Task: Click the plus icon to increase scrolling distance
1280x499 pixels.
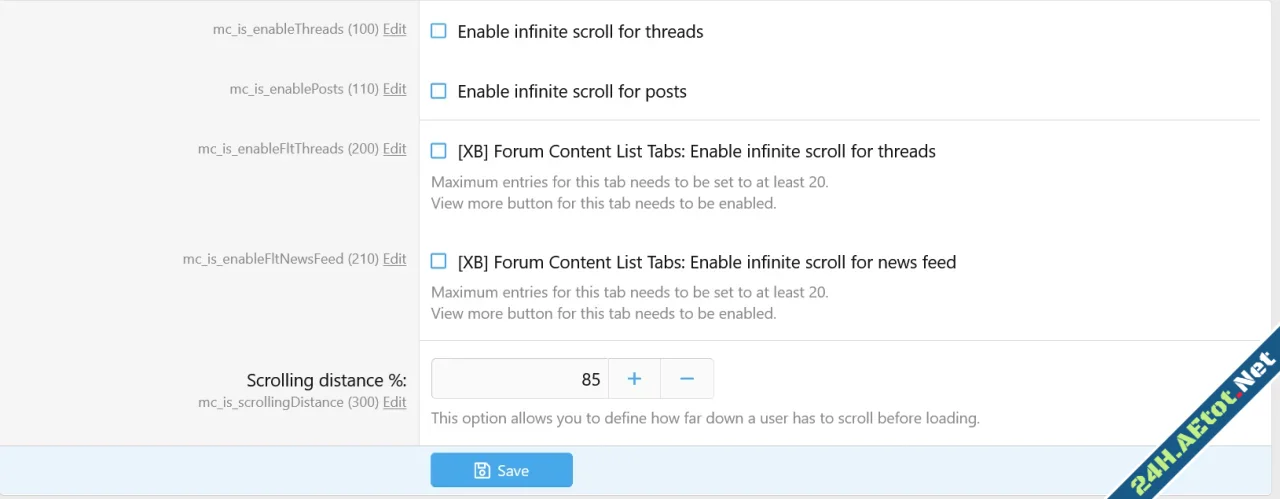Action: pos(634,379)
